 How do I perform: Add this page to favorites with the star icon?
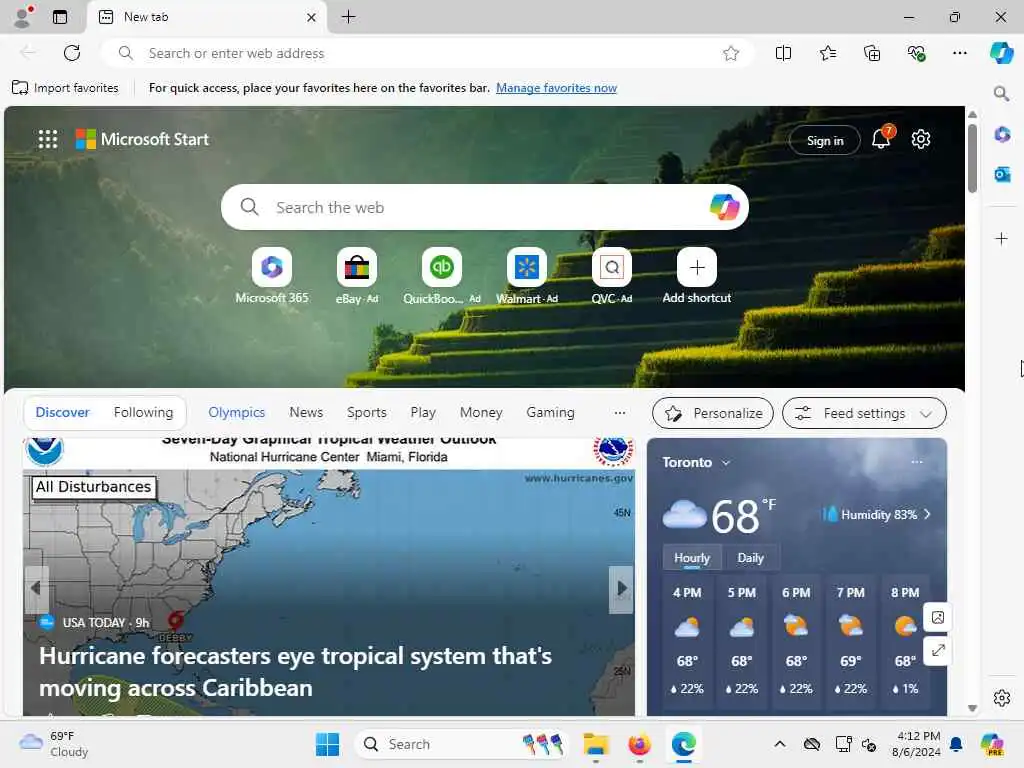point(731,54)
